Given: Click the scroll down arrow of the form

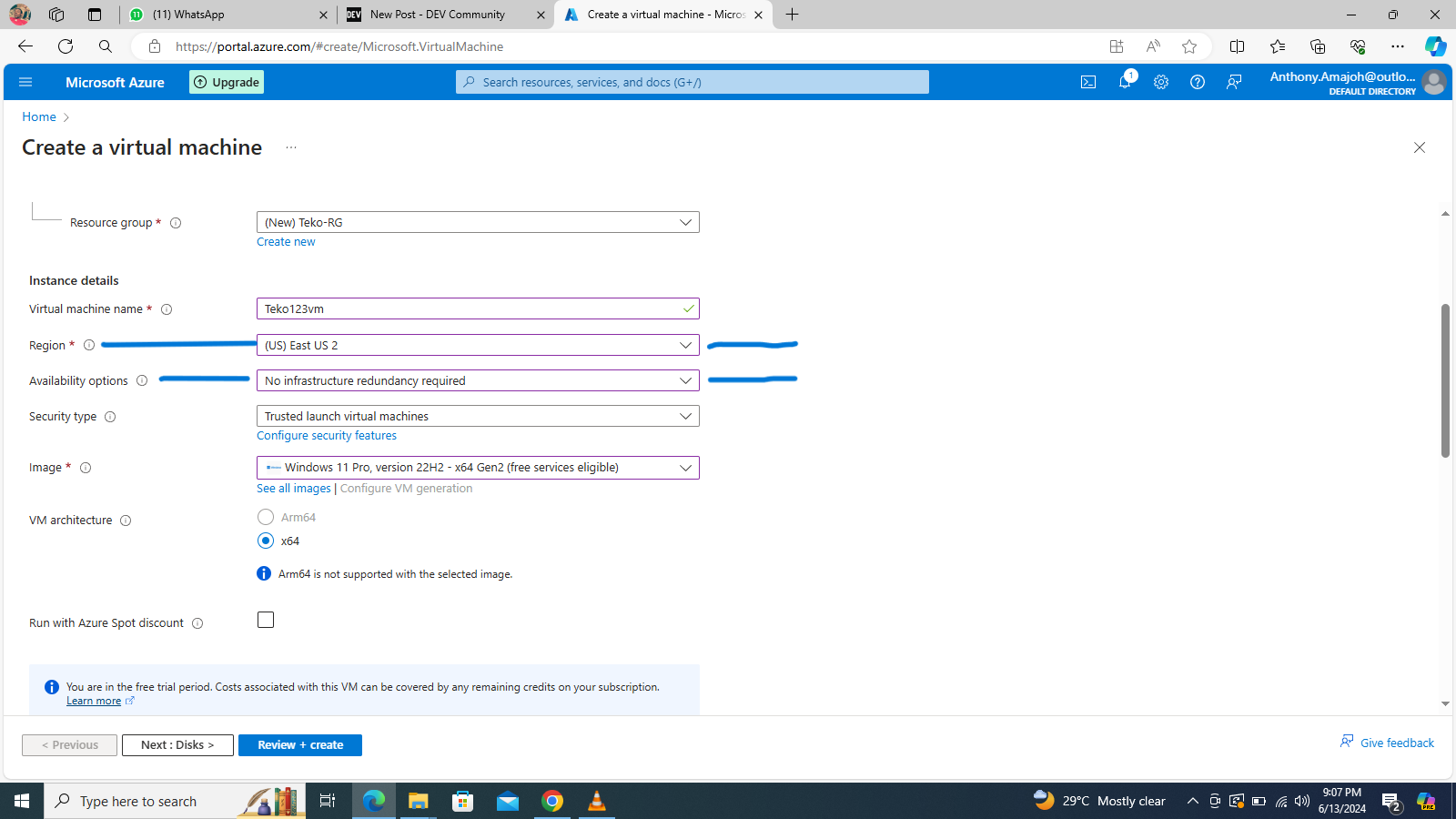Looking at the screenshot, I should [x=1445, y=703].
